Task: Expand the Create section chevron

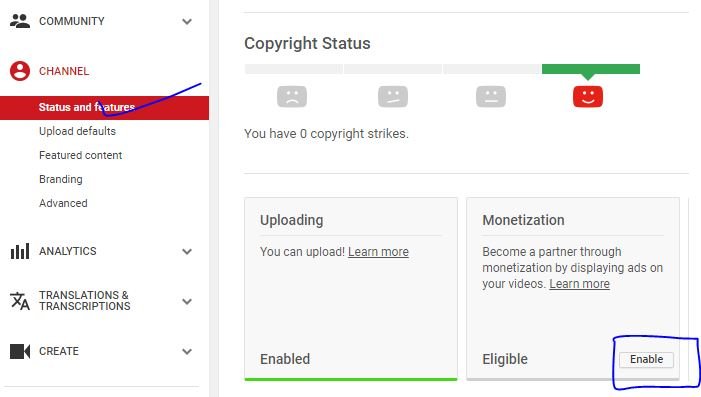Action: click(x=187, y=351)
